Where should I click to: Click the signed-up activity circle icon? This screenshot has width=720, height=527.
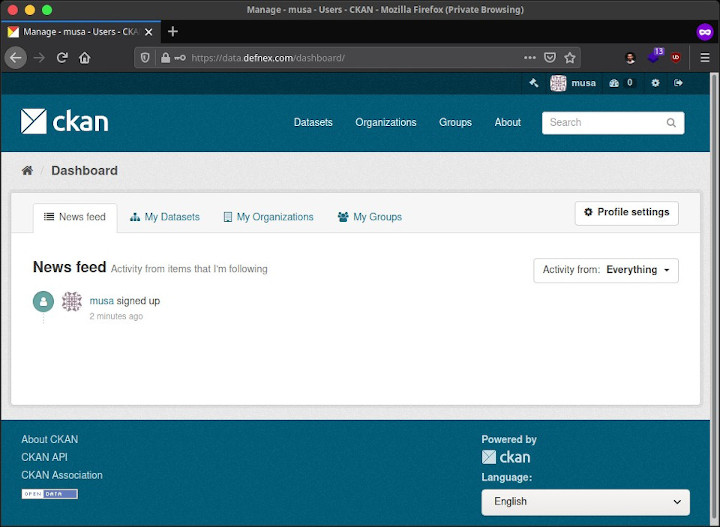(x=43, y=302)
